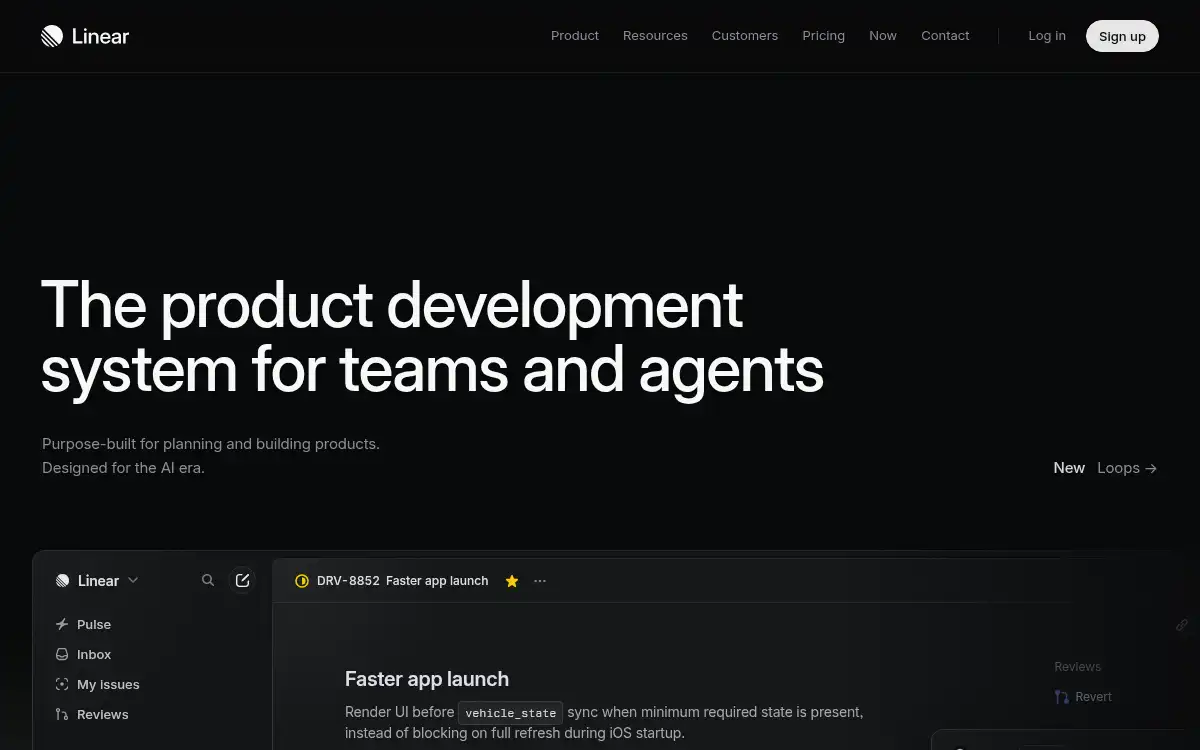Click the Revert item under Reviews
Viewport: 1200px width, 750px height.
(x=1083, y=697)
